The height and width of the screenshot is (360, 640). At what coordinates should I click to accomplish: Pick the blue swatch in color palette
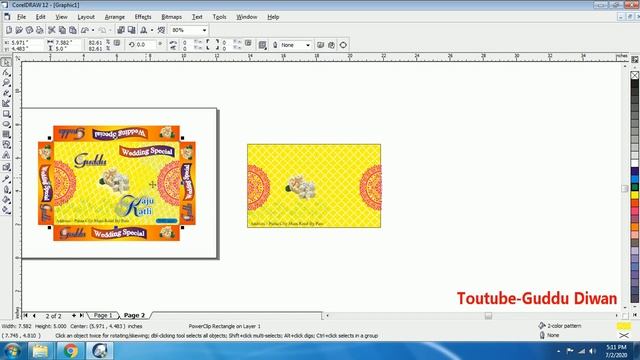pos(635,179)
